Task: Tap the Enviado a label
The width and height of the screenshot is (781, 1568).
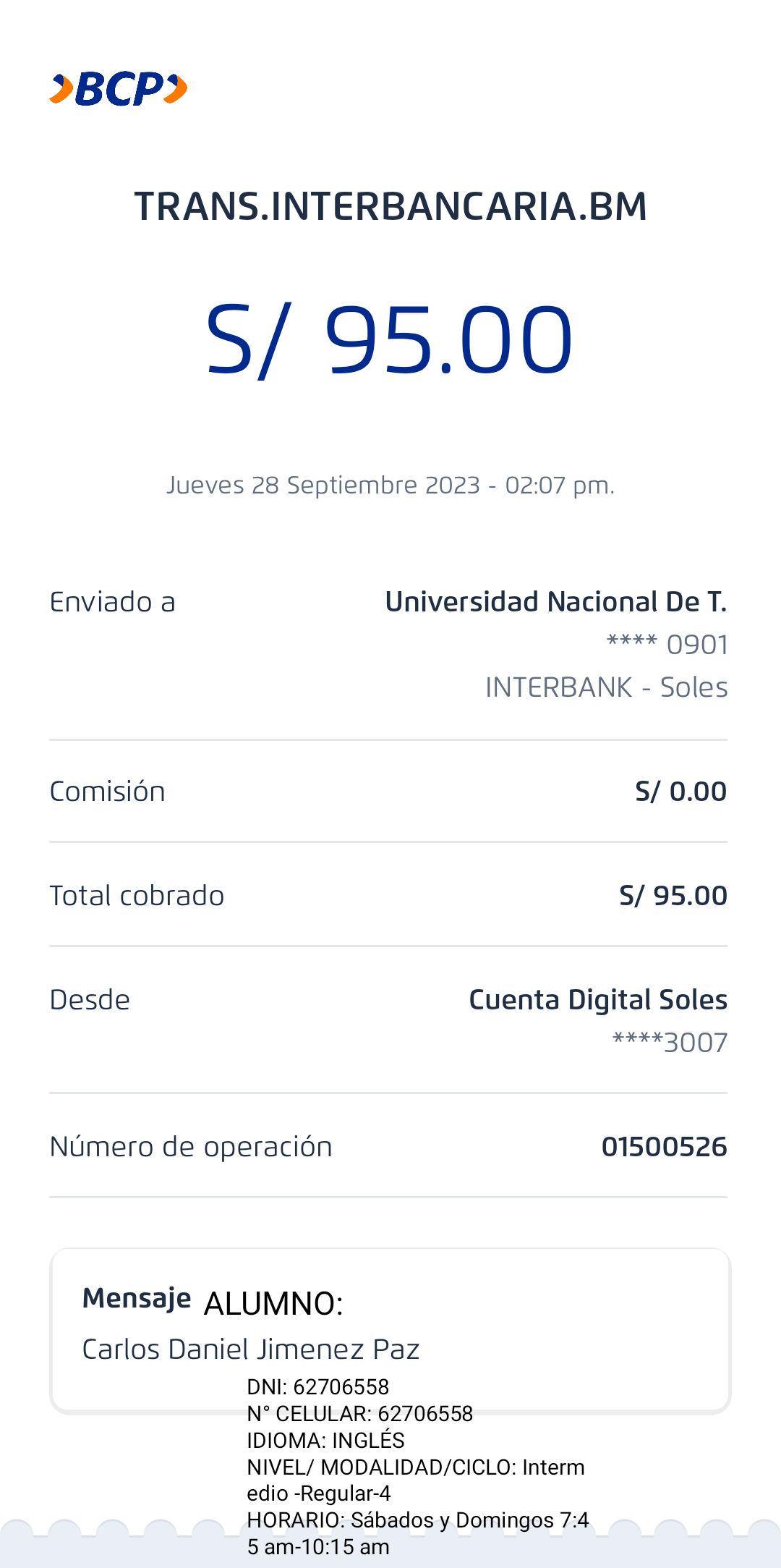Action: pyautogui.click(x=113, y=602)
